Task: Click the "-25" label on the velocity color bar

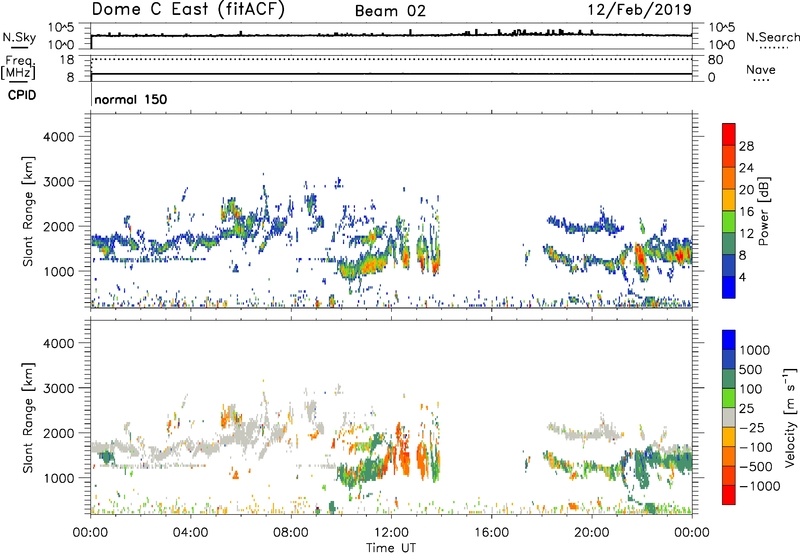Action: tap(752, 427)
